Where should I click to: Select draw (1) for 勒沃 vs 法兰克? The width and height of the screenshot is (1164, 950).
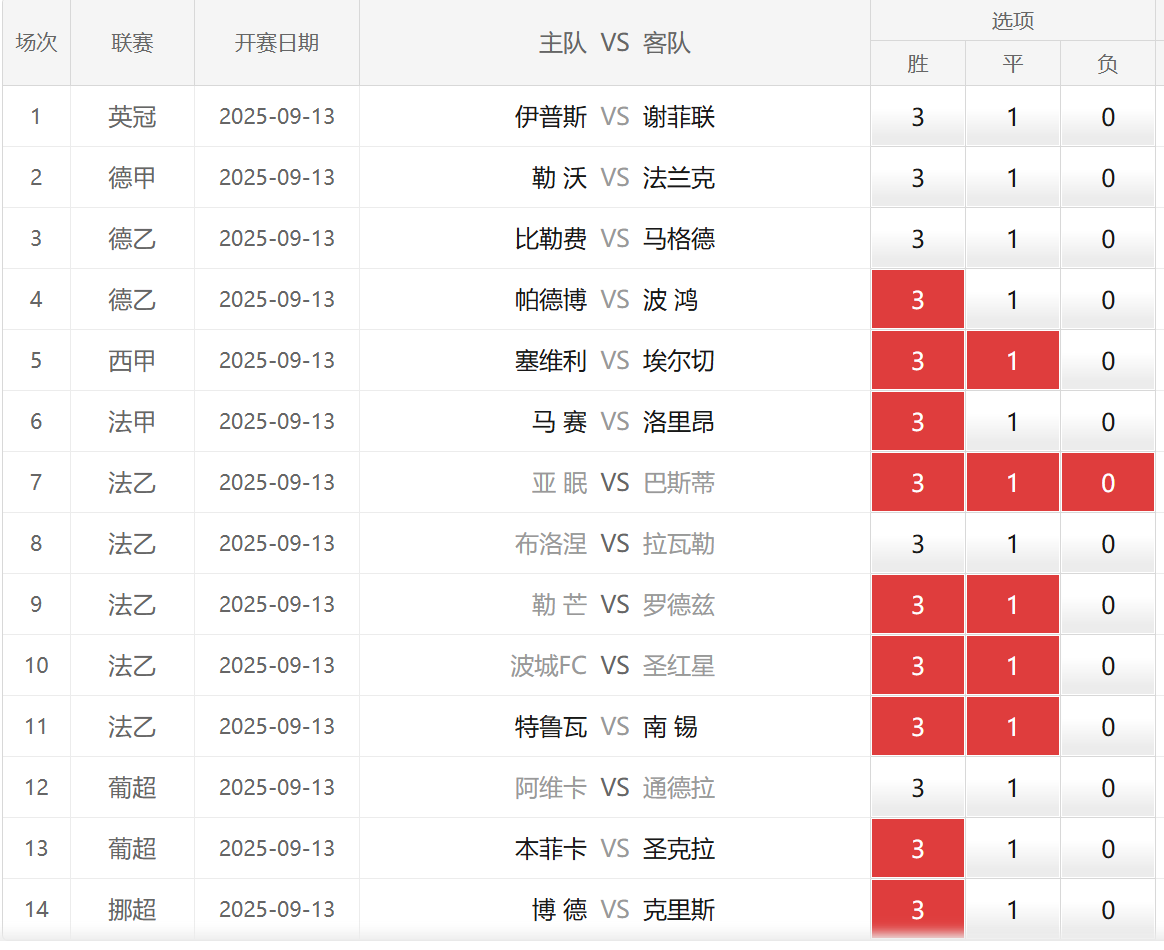[1013, 177]
